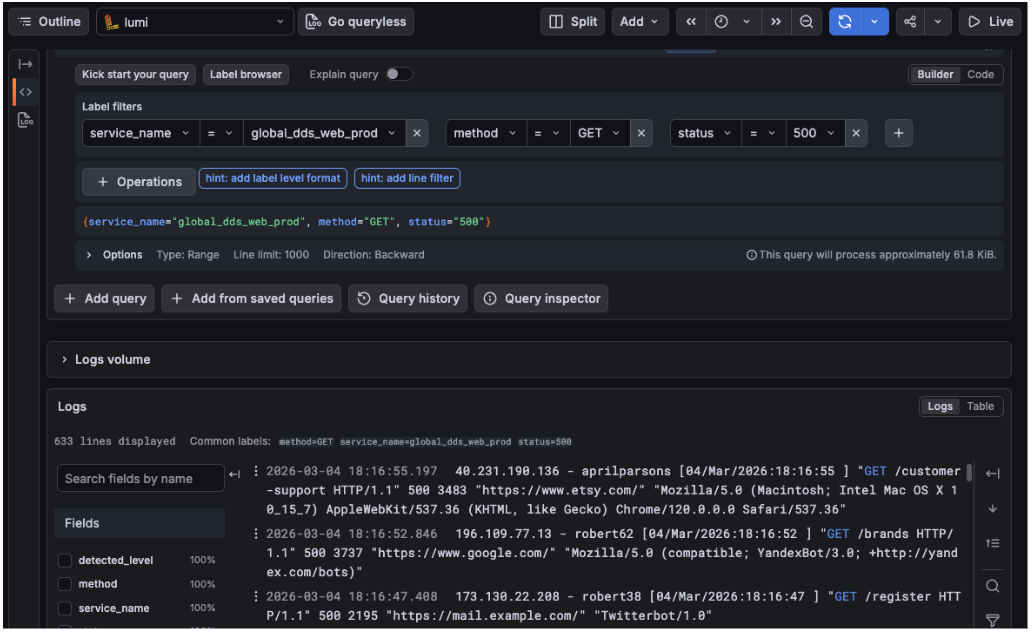Click the collapse log controls arrow icon

[993, 474]
